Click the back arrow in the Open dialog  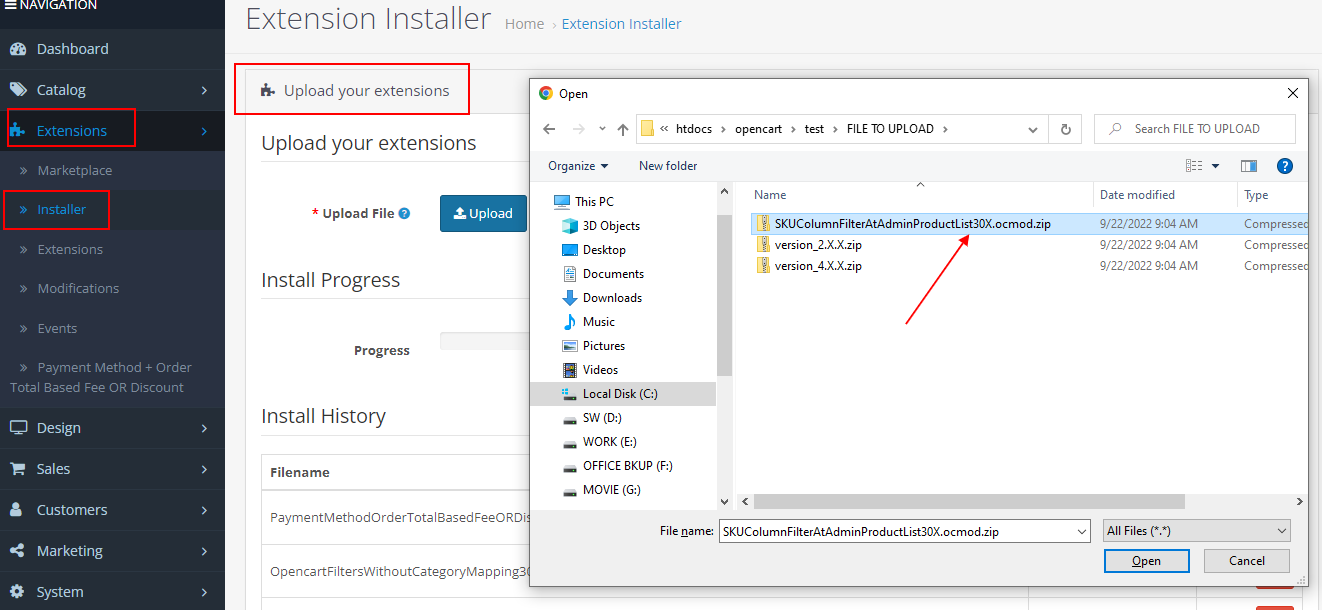point(550,128)
